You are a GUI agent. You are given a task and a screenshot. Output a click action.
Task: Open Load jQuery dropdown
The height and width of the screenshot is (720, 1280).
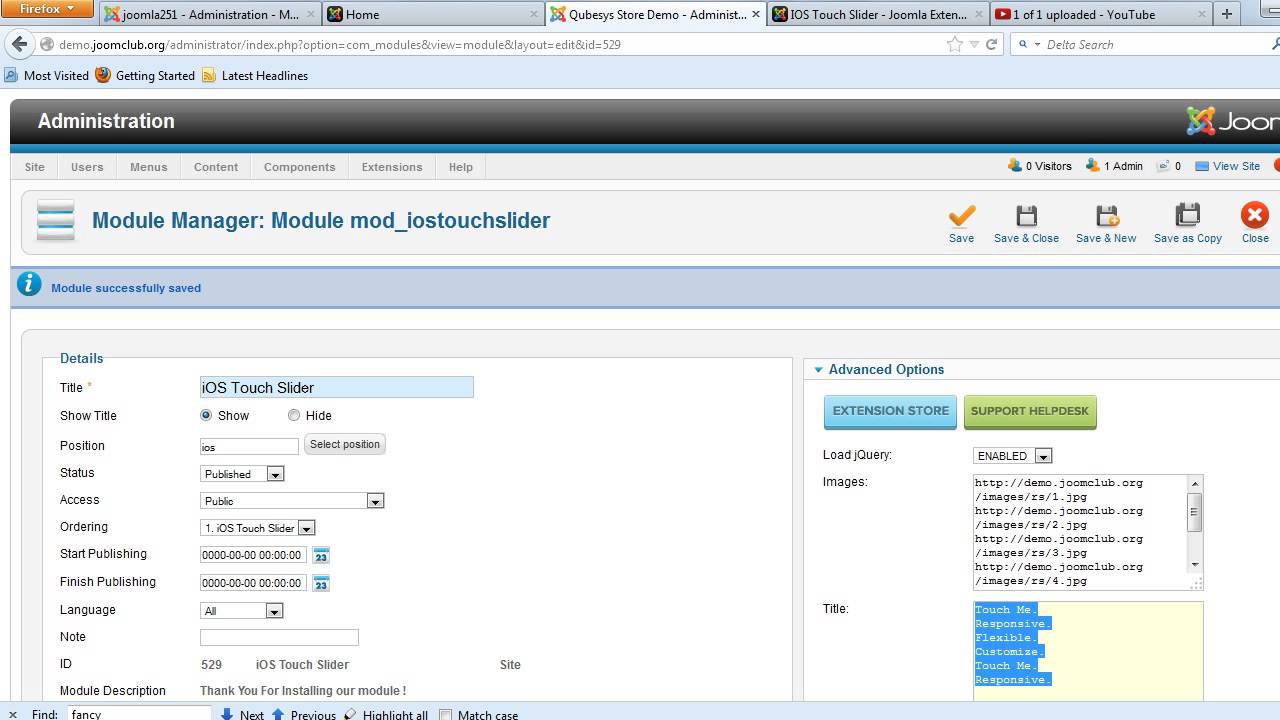pos(1013,456)
